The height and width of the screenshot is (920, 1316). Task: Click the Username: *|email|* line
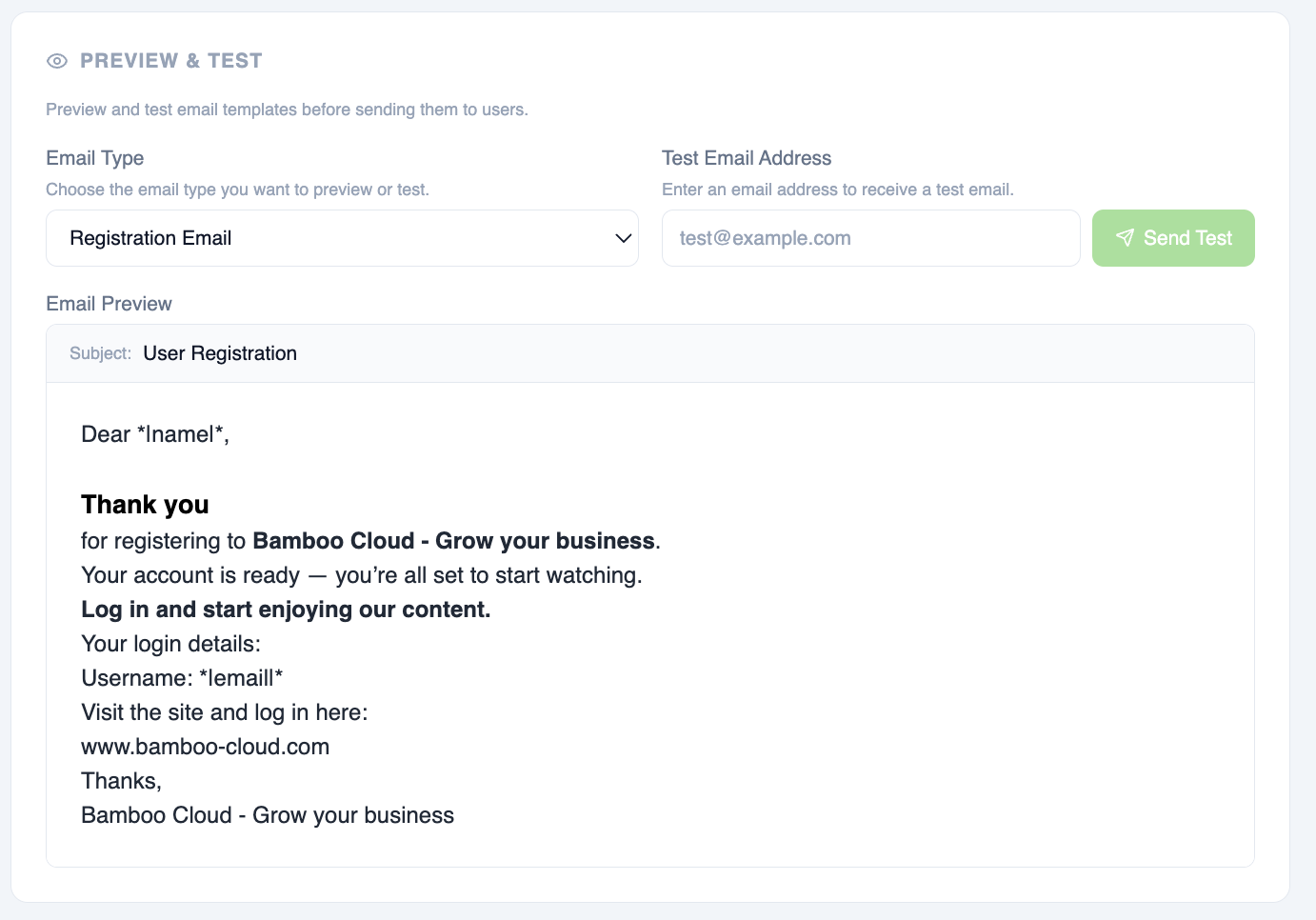(x=182, y=678)
